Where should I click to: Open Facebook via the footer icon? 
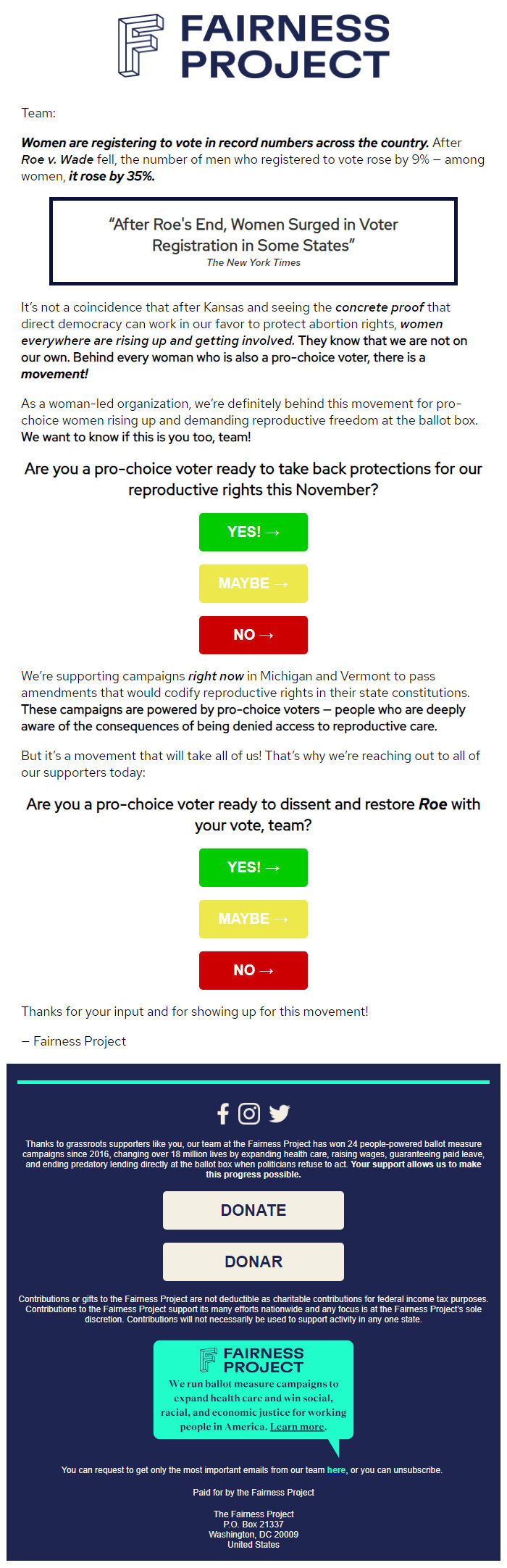[224, 1113]
